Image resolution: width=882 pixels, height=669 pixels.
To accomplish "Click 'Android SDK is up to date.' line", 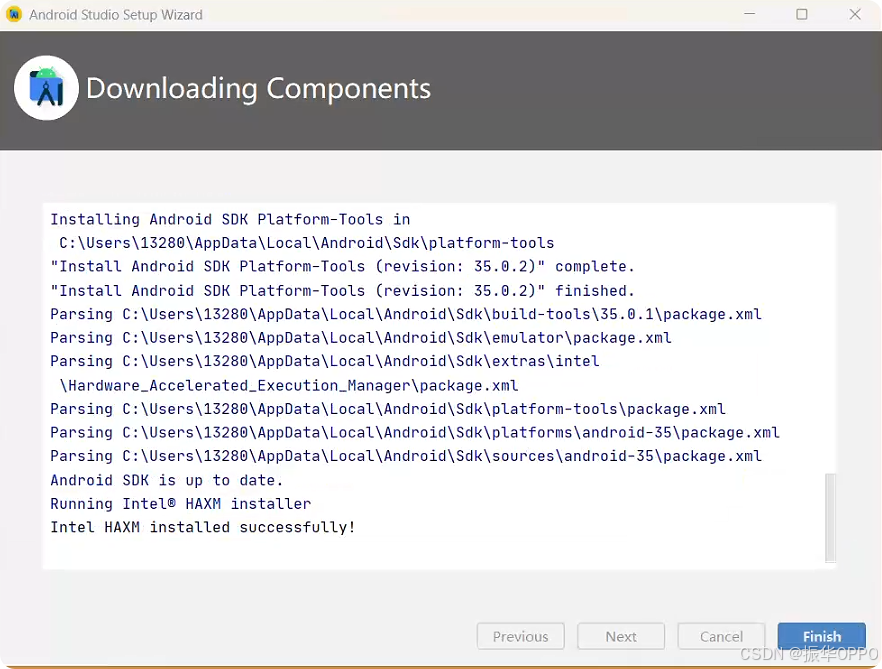I will 166,480.
